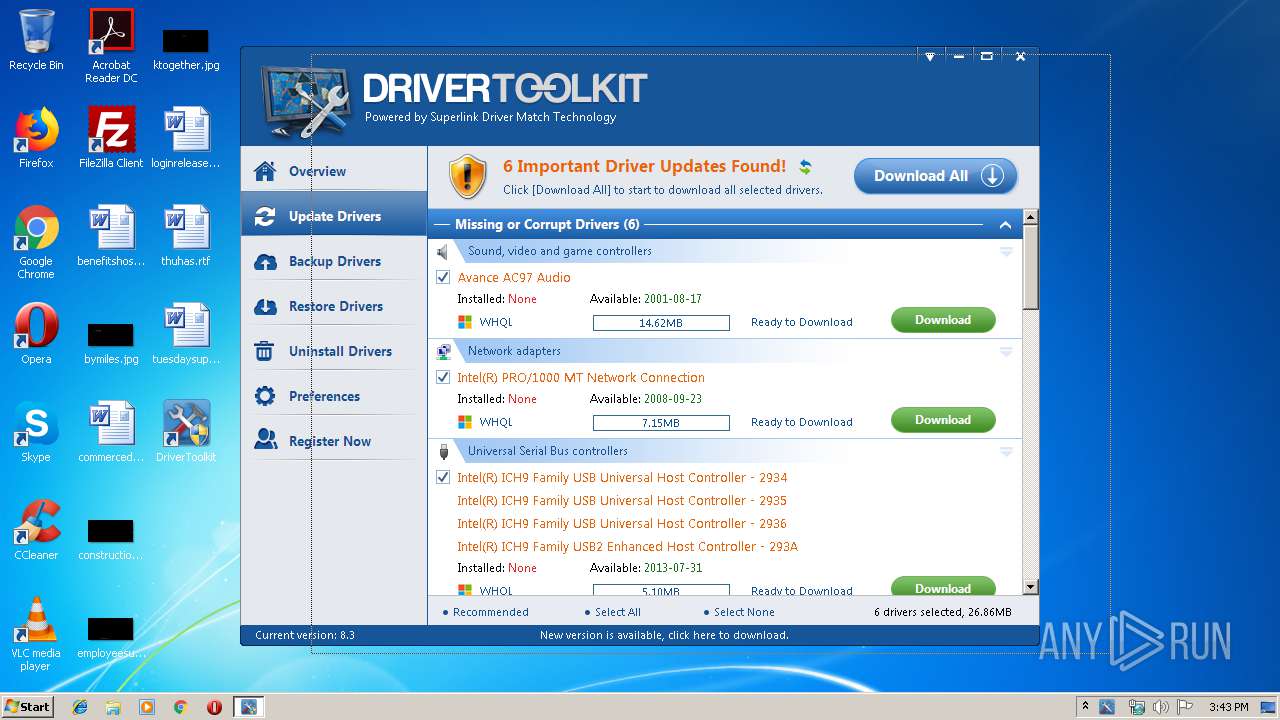The image size is (1280, 720).
Task: Open dropdown arrow for Sound, video and game controllers
Action: (1006, 251)
